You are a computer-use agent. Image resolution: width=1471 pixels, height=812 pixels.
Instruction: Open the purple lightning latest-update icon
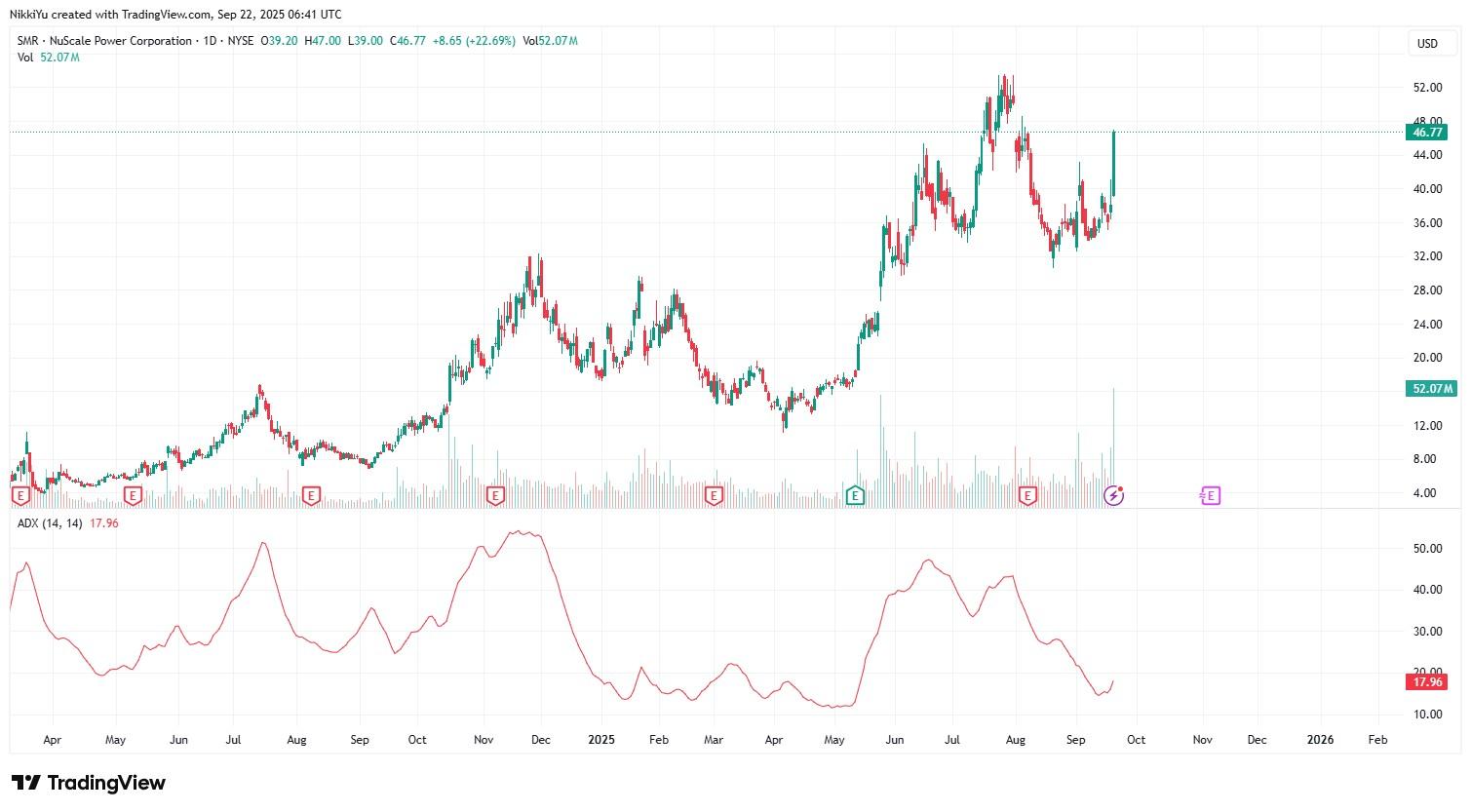pyautogui.click(x=1113, y=496)
